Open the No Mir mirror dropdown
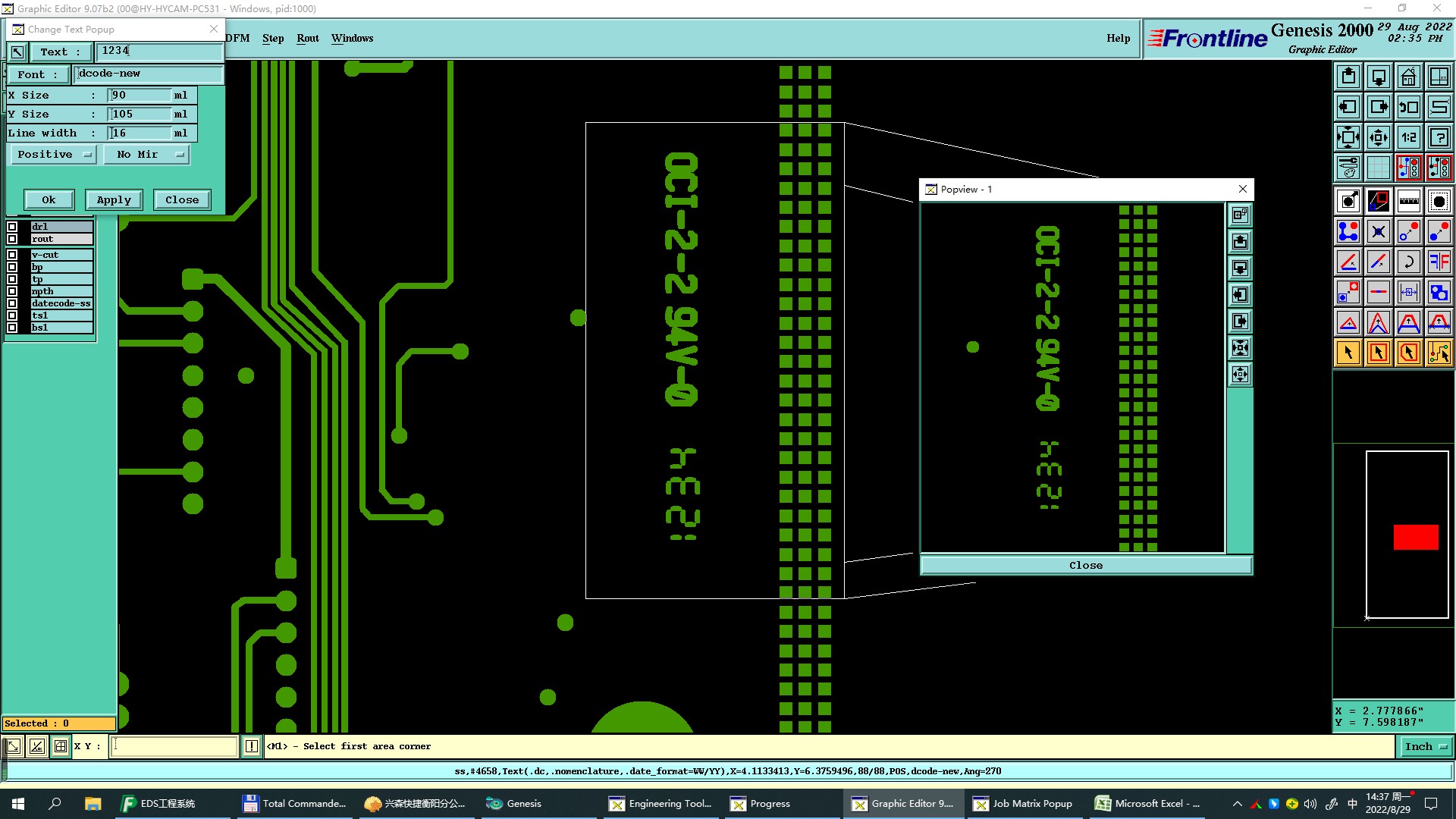 click(x=146, y=155)
